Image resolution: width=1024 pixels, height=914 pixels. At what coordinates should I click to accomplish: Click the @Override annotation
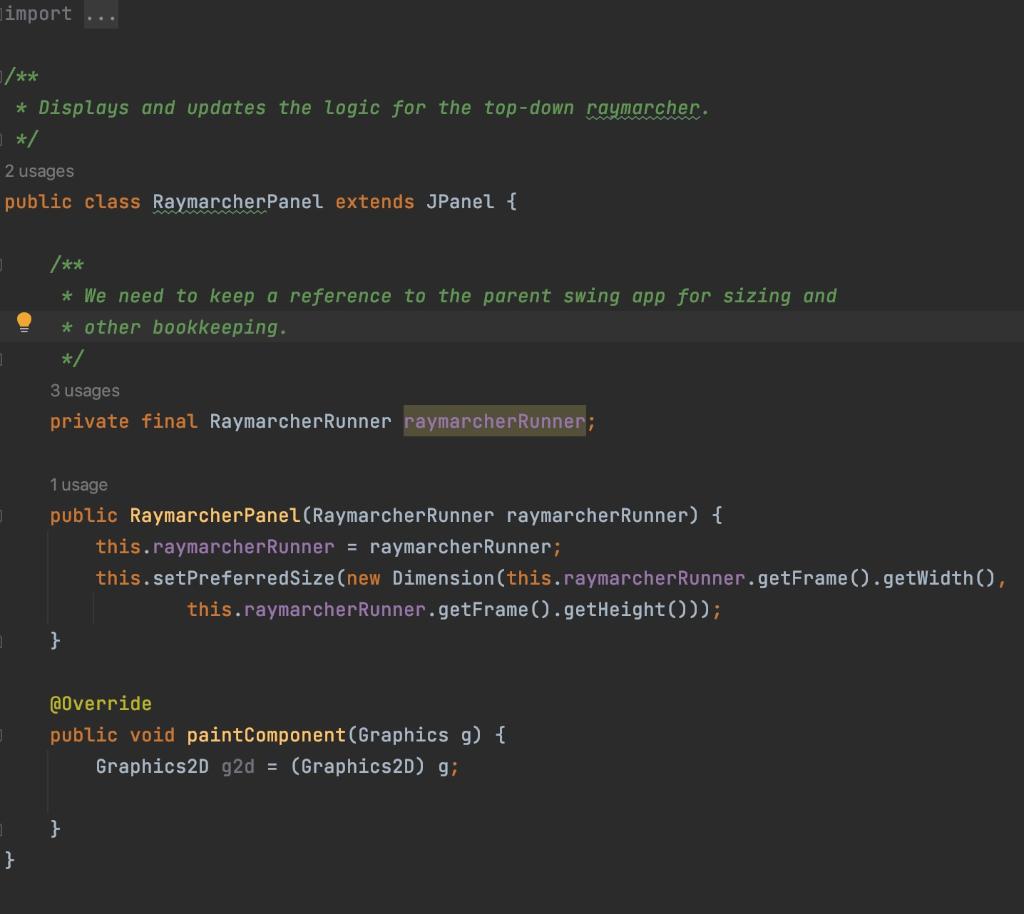pyautogui.click(x=101, y=704)
